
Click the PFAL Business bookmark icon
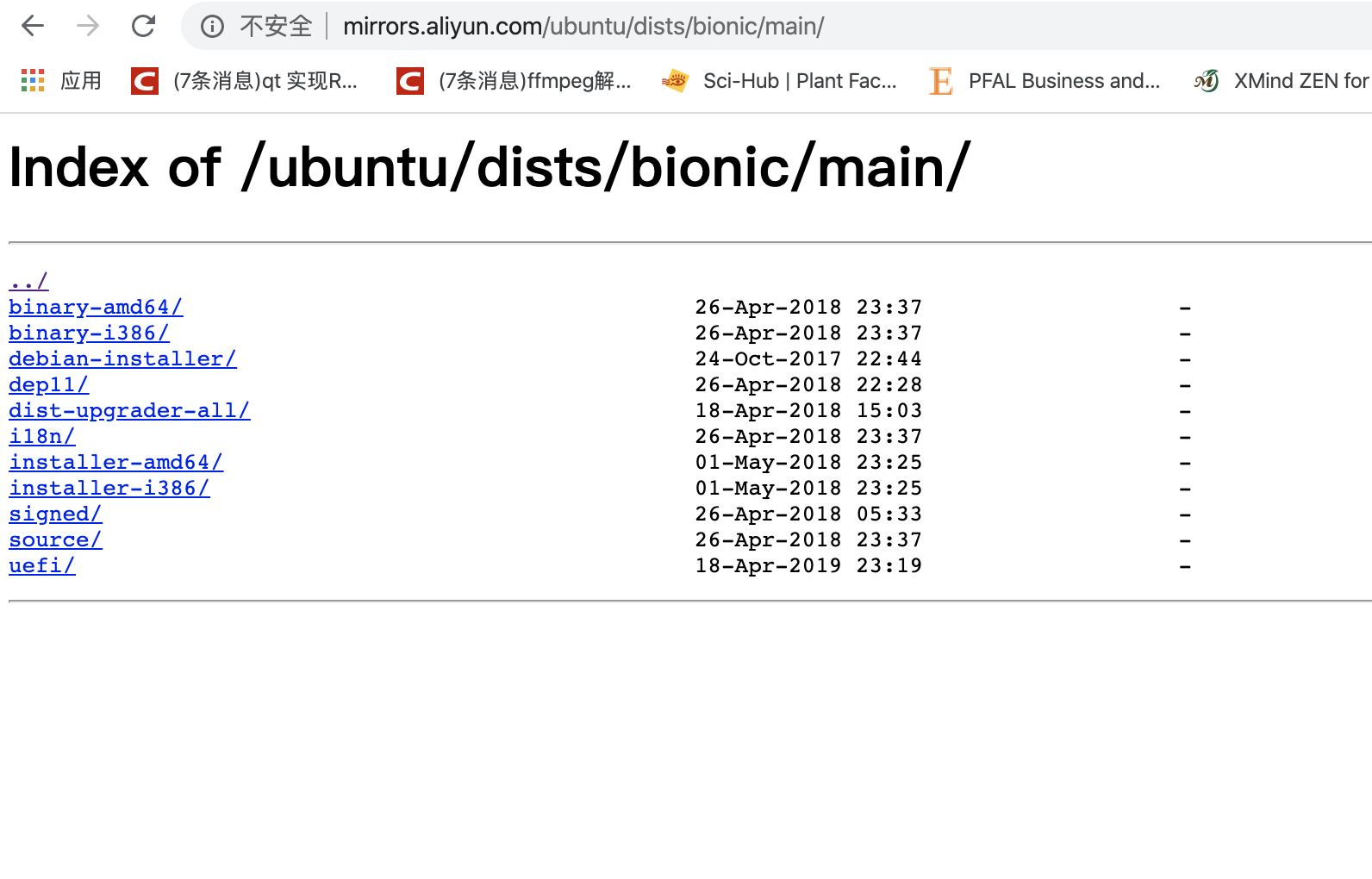pos(940,80)
